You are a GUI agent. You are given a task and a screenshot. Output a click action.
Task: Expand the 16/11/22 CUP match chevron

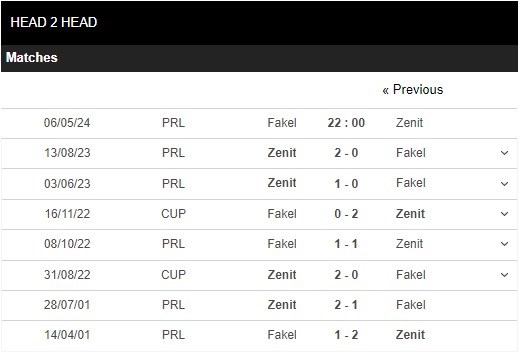504,214
